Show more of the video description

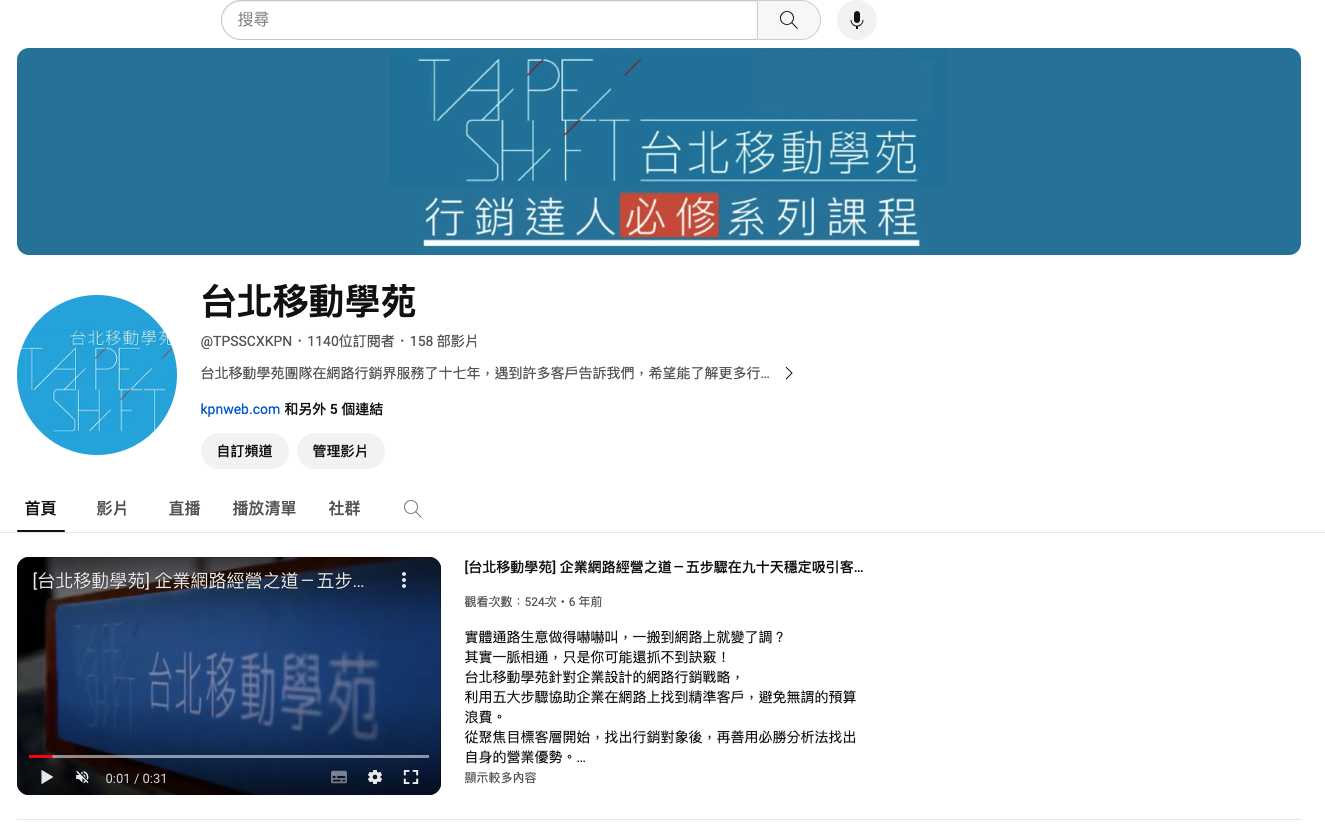[500, 777]
